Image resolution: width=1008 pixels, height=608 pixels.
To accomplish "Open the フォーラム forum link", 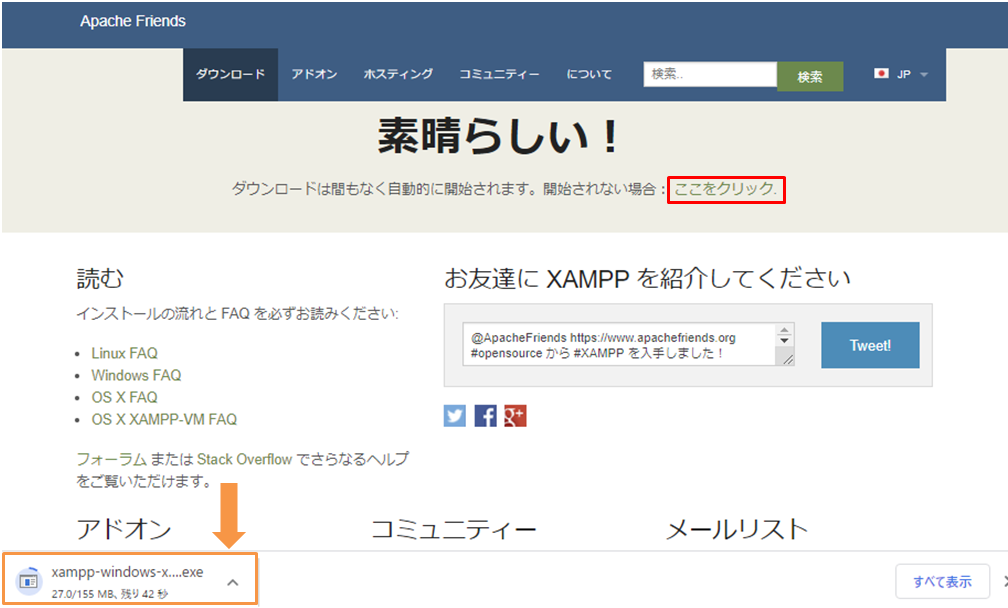I will pos(112,459).
